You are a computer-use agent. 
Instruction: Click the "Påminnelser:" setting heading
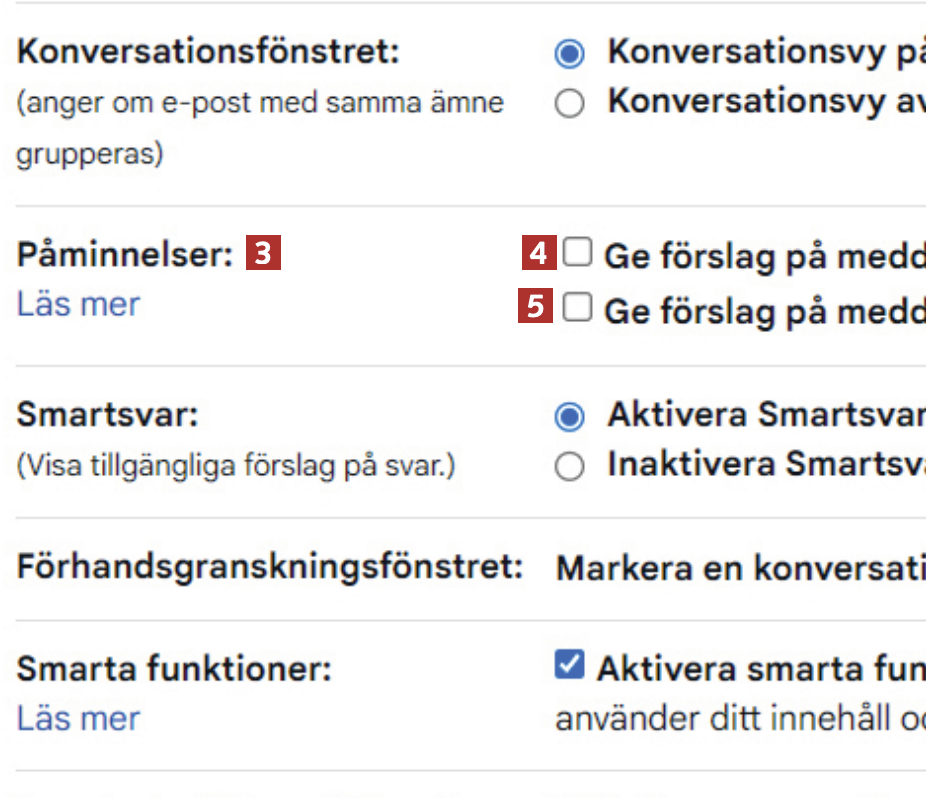(x=124, y=255)
